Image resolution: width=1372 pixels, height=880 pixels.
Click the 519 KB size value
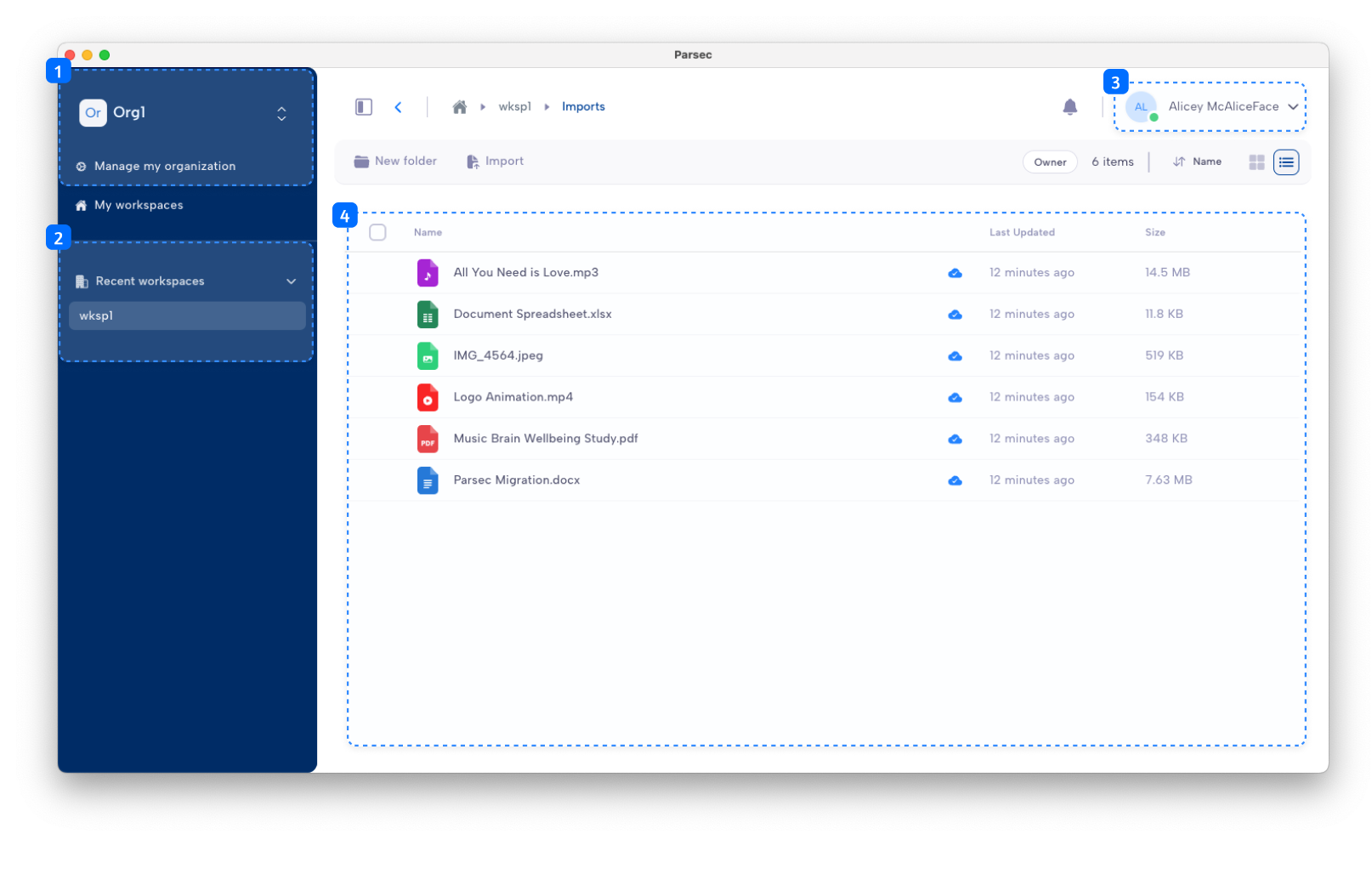1164,356
